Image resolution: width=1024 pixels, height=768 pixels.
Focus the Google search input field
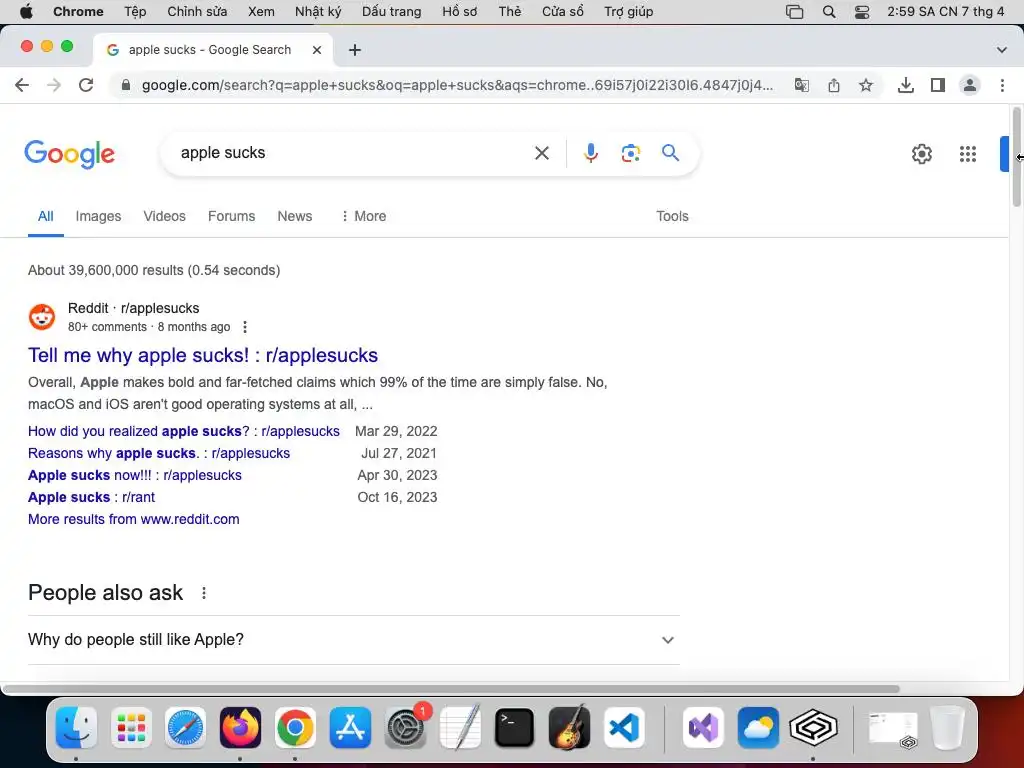(x=353, y=153)
